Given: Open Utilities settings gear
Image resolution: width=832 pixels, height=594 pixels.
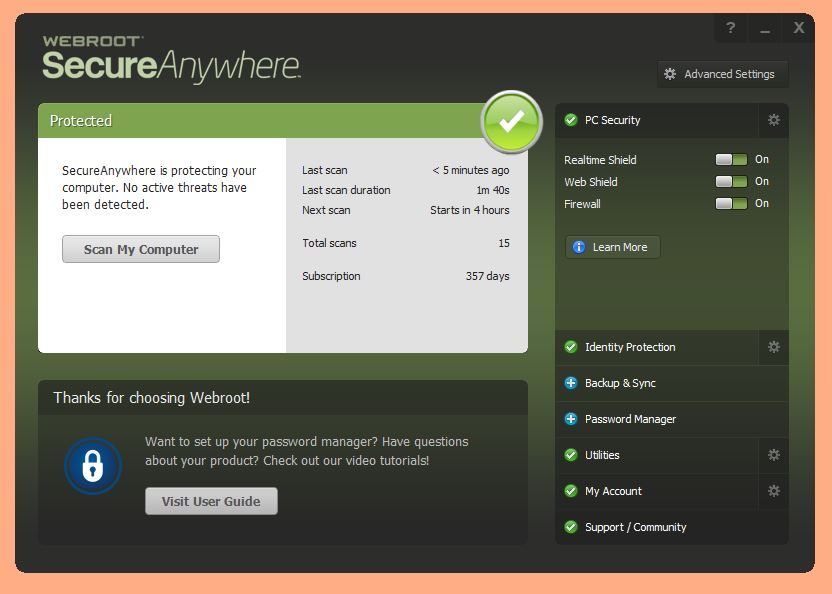Looking at the screenshot, I should coord(774,455).
